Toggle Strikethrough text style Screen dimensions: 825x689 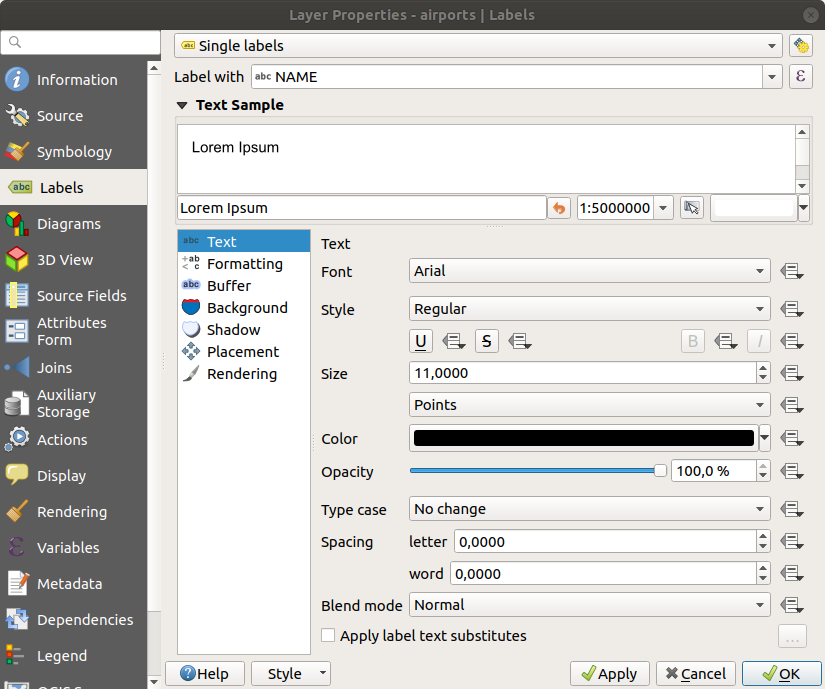pos(487,341)
